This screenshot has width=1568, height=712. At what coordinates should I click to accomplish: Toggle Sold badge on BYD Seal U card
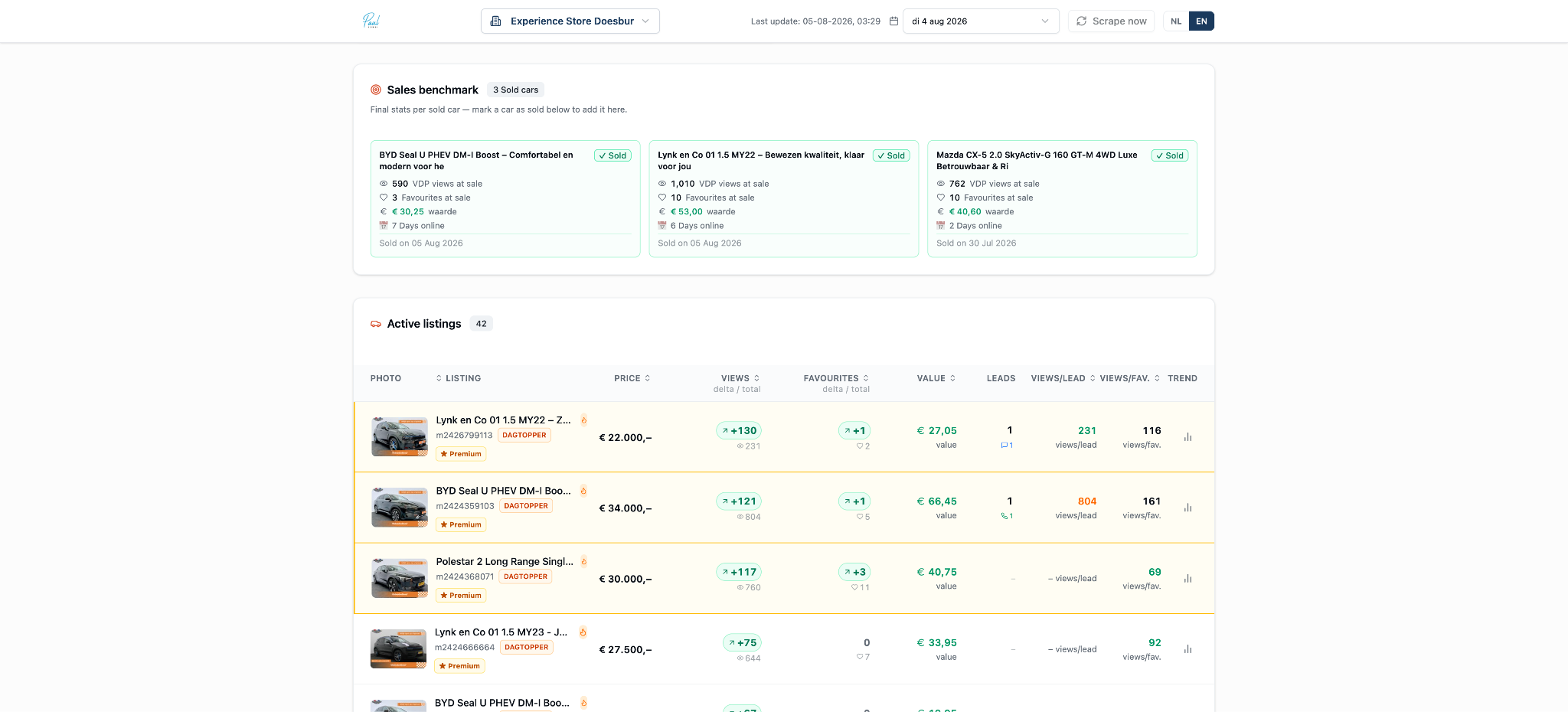612,155
